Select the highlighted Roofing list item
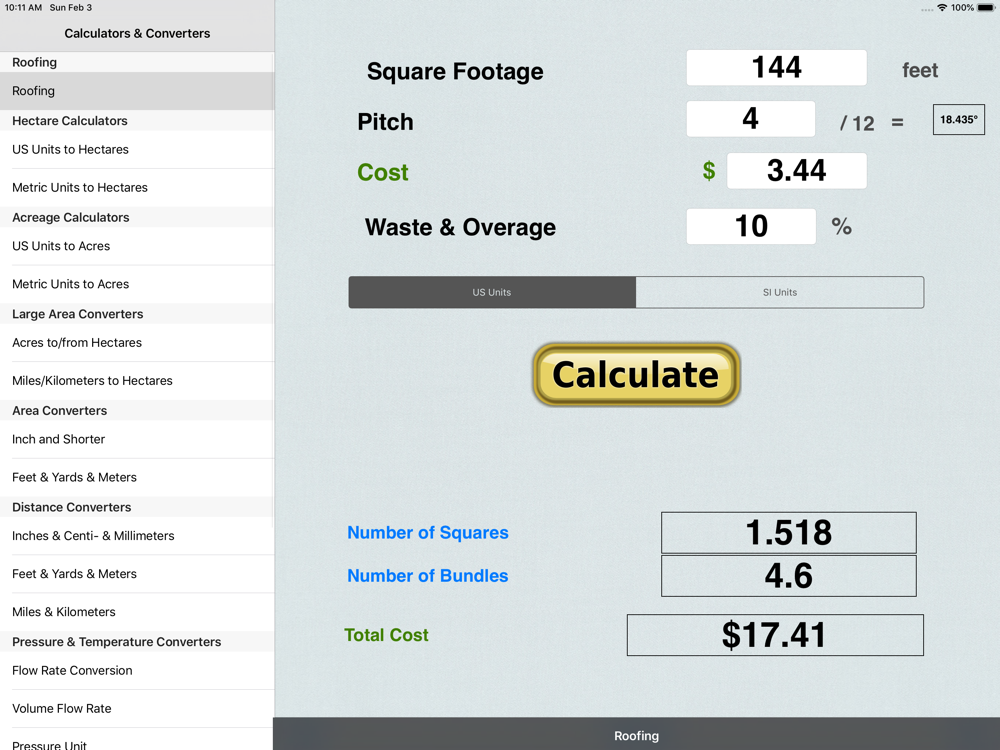Viewport: 1000px width, 750px height. pos(137,91)
